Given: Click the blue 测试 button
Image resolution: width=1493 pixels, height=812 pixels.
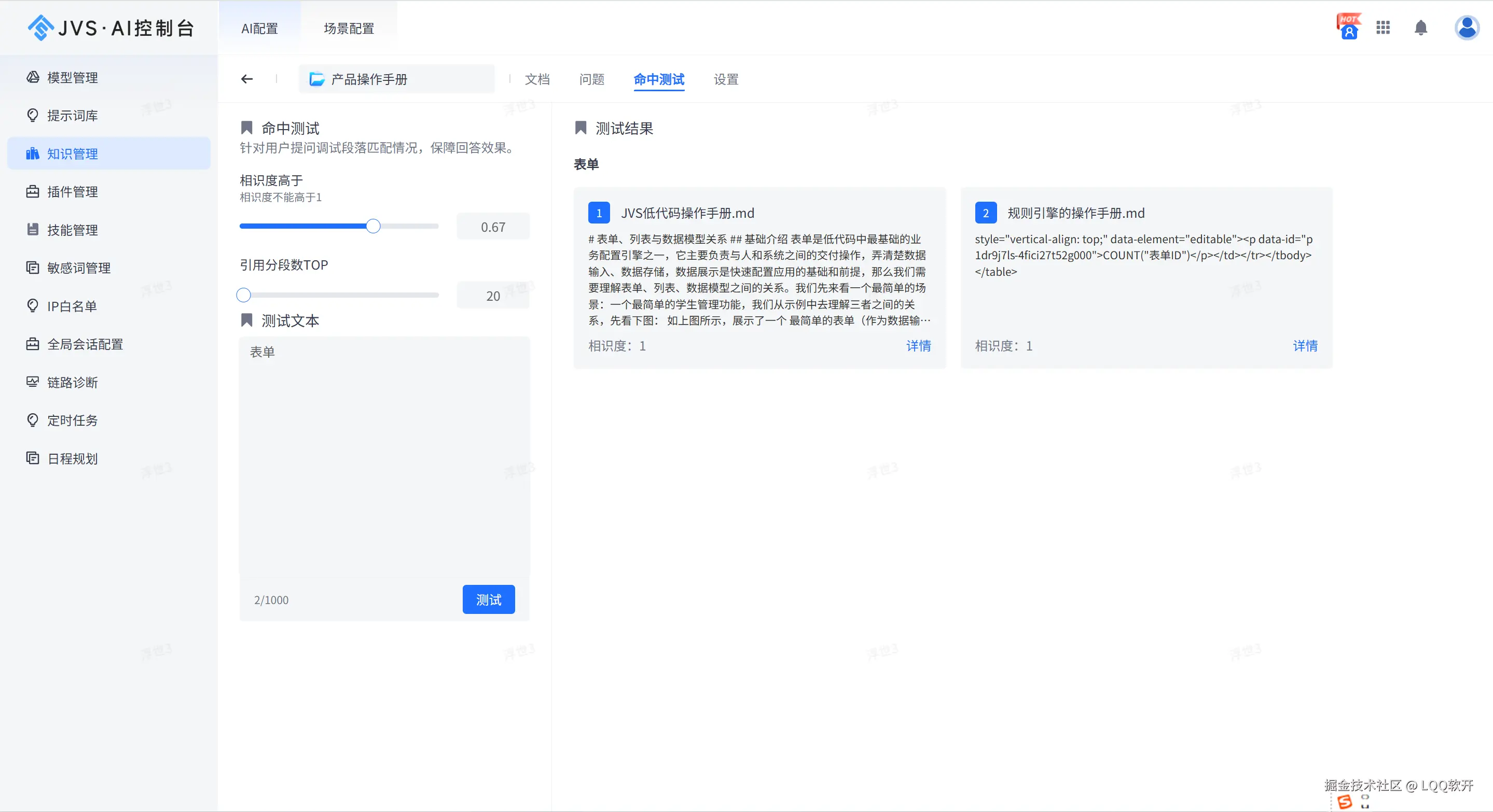Looking at the screenshot, I should (x=488, y=599).
